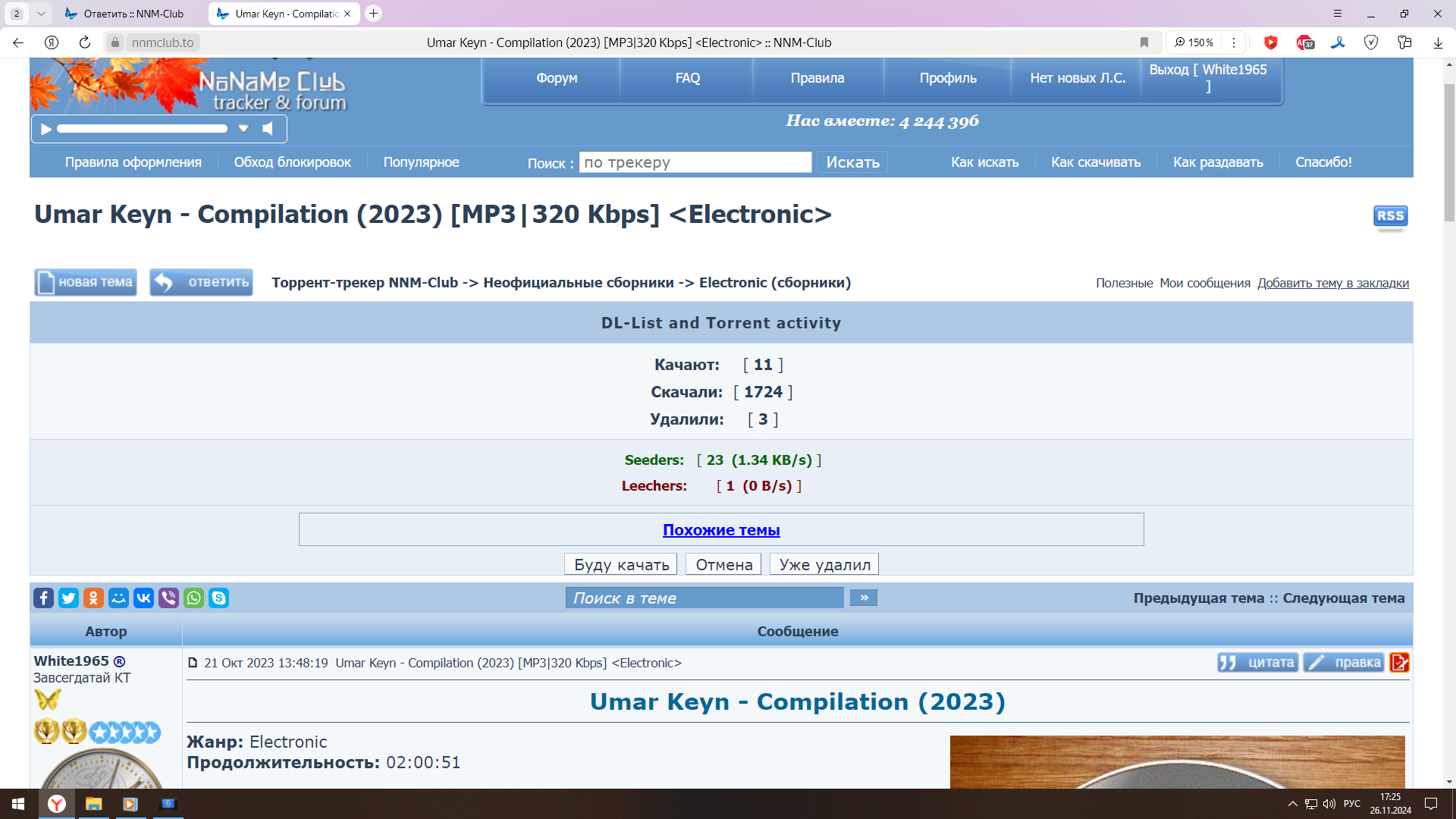Share the topic via Twitter icon
This screenshot has height=819, width=1456.
[x=68, y=598]
